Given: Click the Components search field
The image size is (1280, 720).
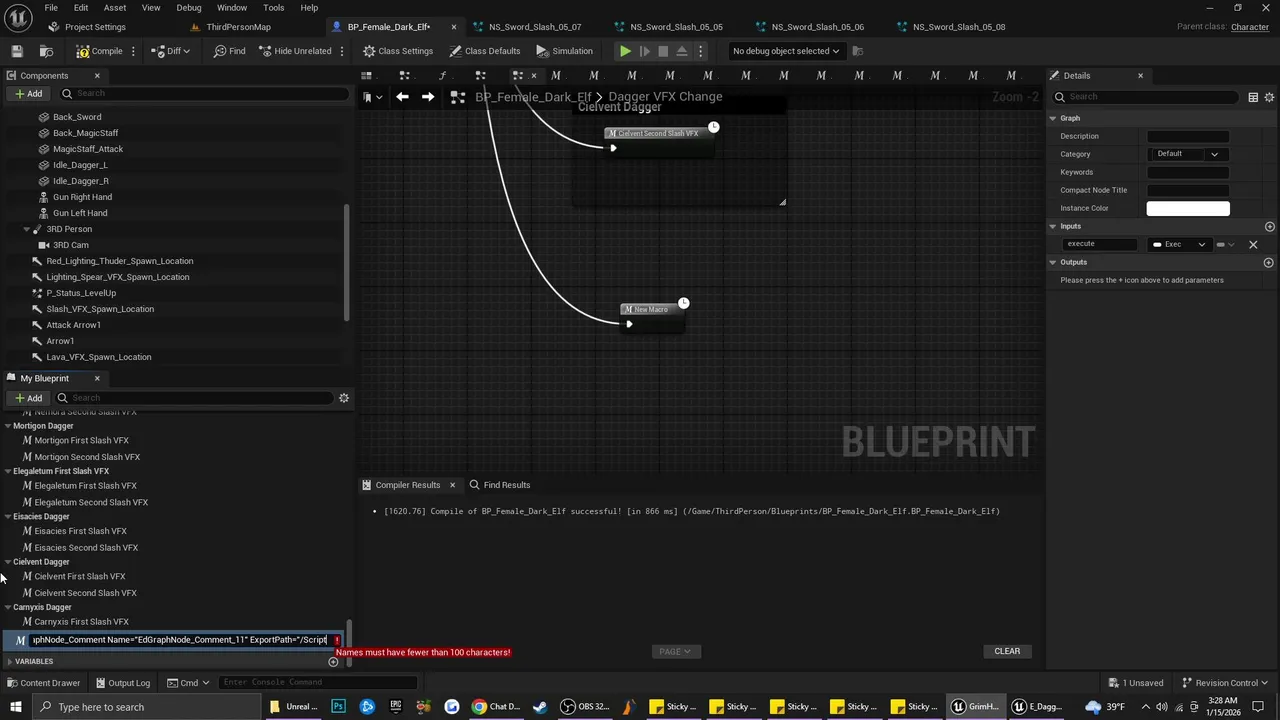Looking at the screenshot, I should (205, 93).
